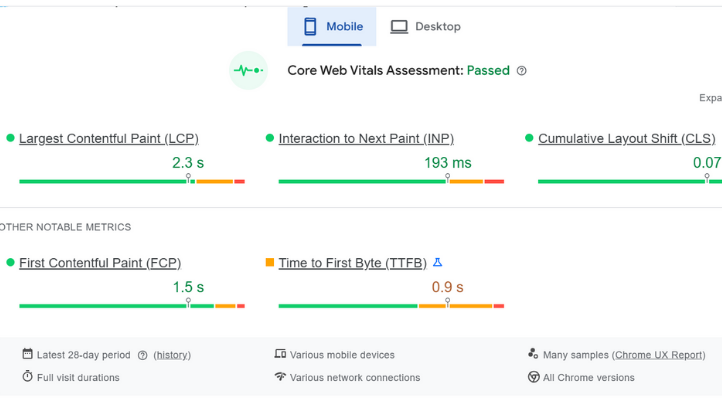Click the LCP distribution bar marker
Viewport: 722px width, 401px height.
tap(189, 178)
